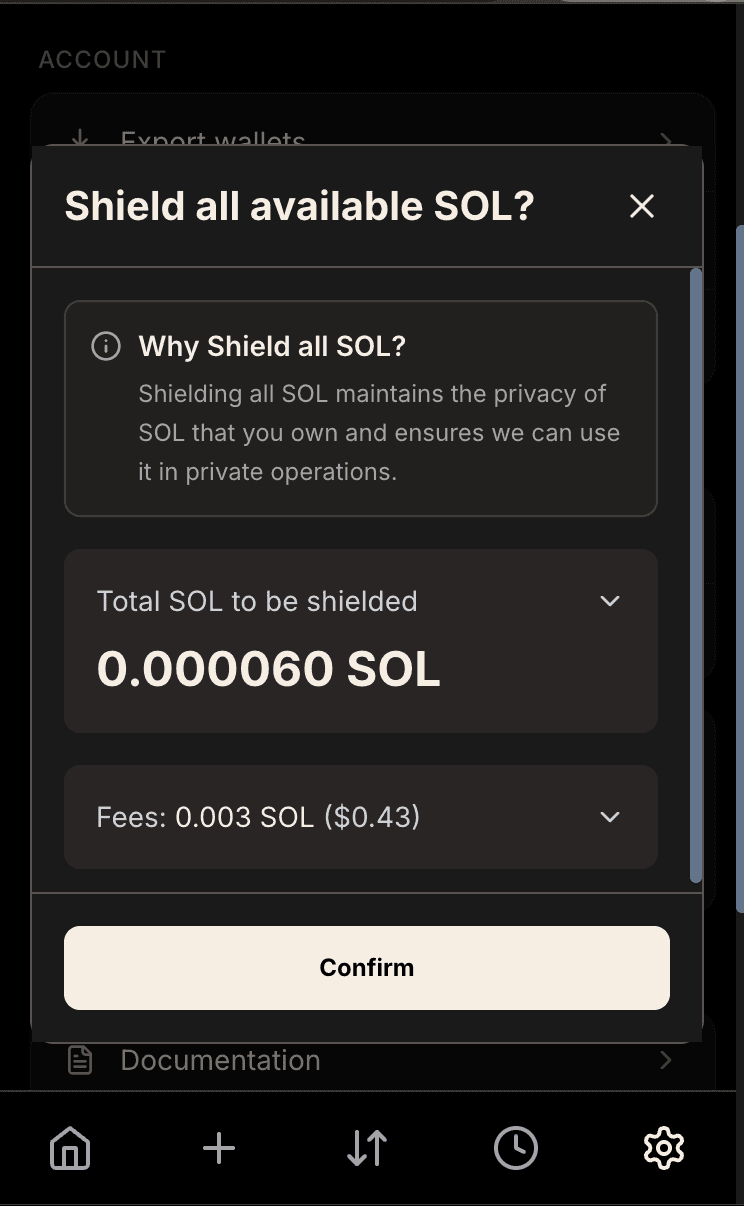Dismiss the shield dialog with the X
744x1206 pixels.
641,206
